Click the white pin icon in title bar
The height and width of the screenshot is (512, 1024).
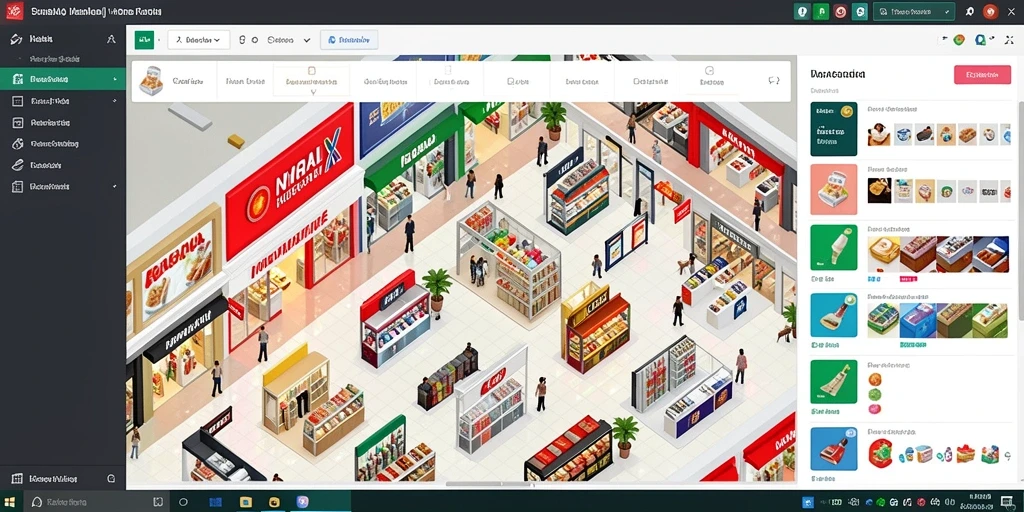click(x=970, y=12)
